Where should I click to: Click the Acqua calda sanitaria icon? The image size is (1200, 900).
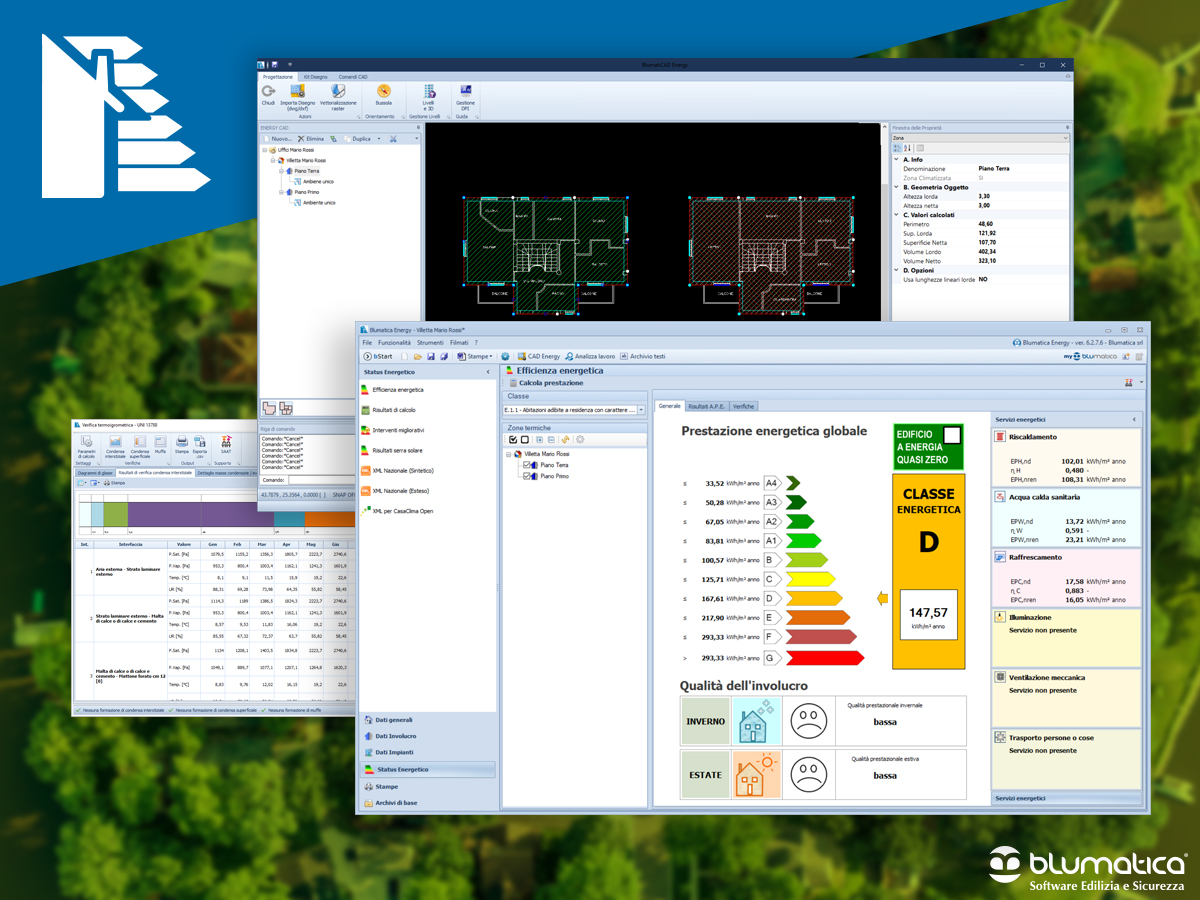pyautogui.click(x=1001, y=496)
